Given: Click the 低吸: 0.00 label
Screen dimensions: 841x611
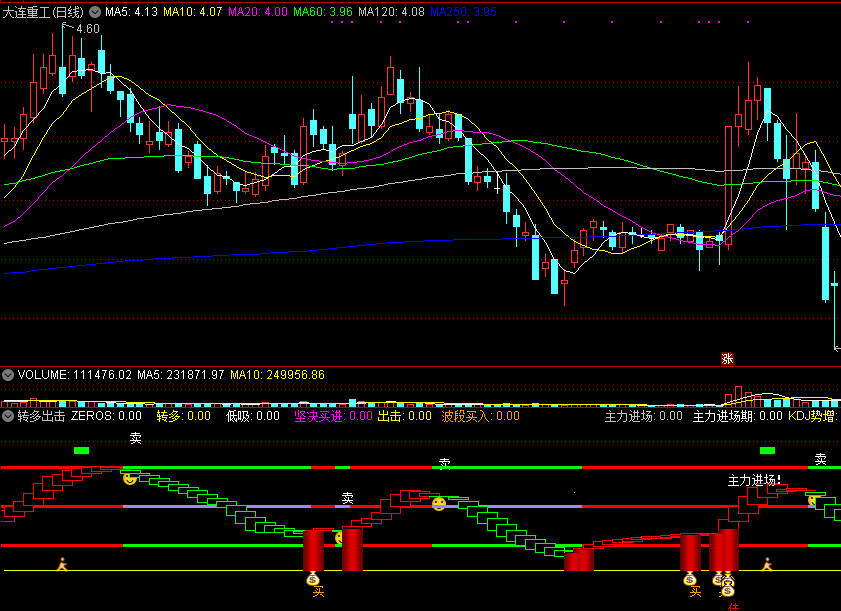Looking at the screenshot, I should click(253, 416).
